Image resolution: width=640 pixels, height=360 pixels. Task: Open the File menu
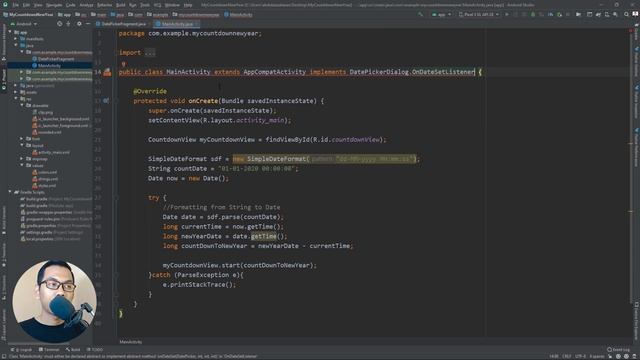16,5
